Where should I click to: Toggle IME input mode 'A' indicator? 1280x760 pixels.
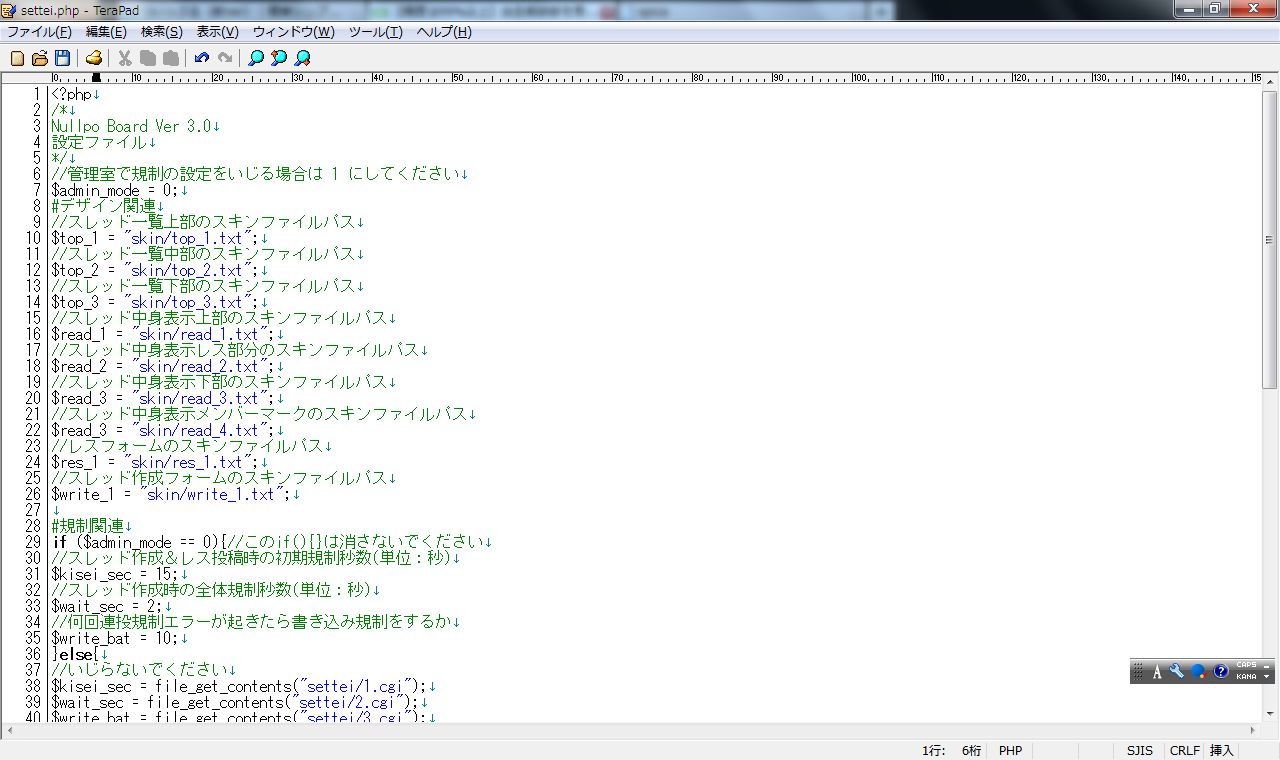tap(1157, 671)
